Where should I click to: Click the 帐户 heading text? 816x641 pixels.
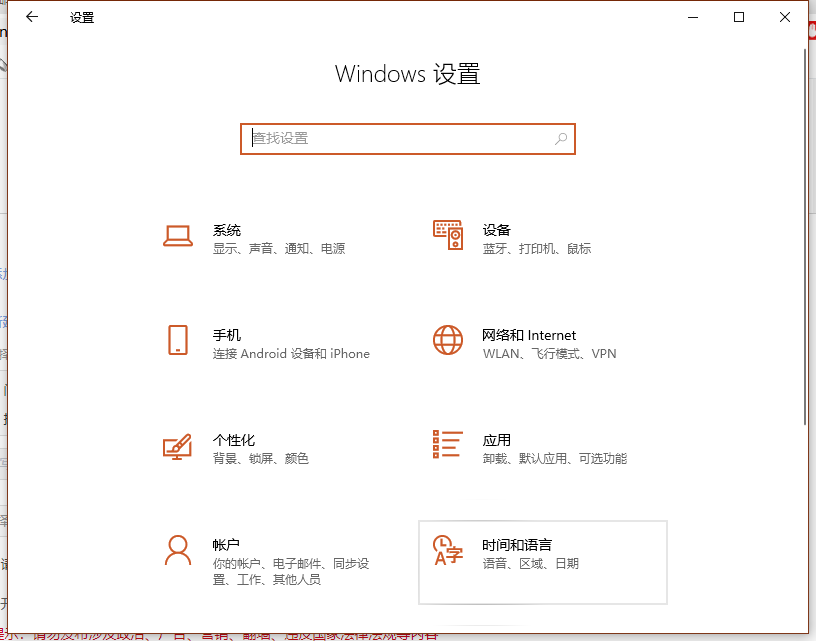226,545
